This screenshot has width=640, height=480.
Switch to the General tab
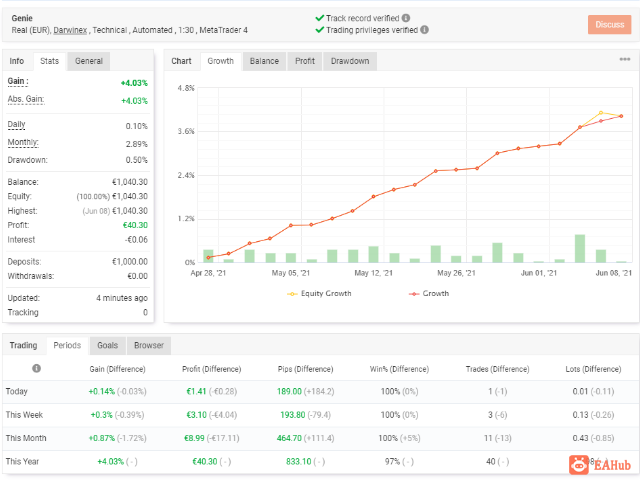pyautogui.click(x=89, y=61)
